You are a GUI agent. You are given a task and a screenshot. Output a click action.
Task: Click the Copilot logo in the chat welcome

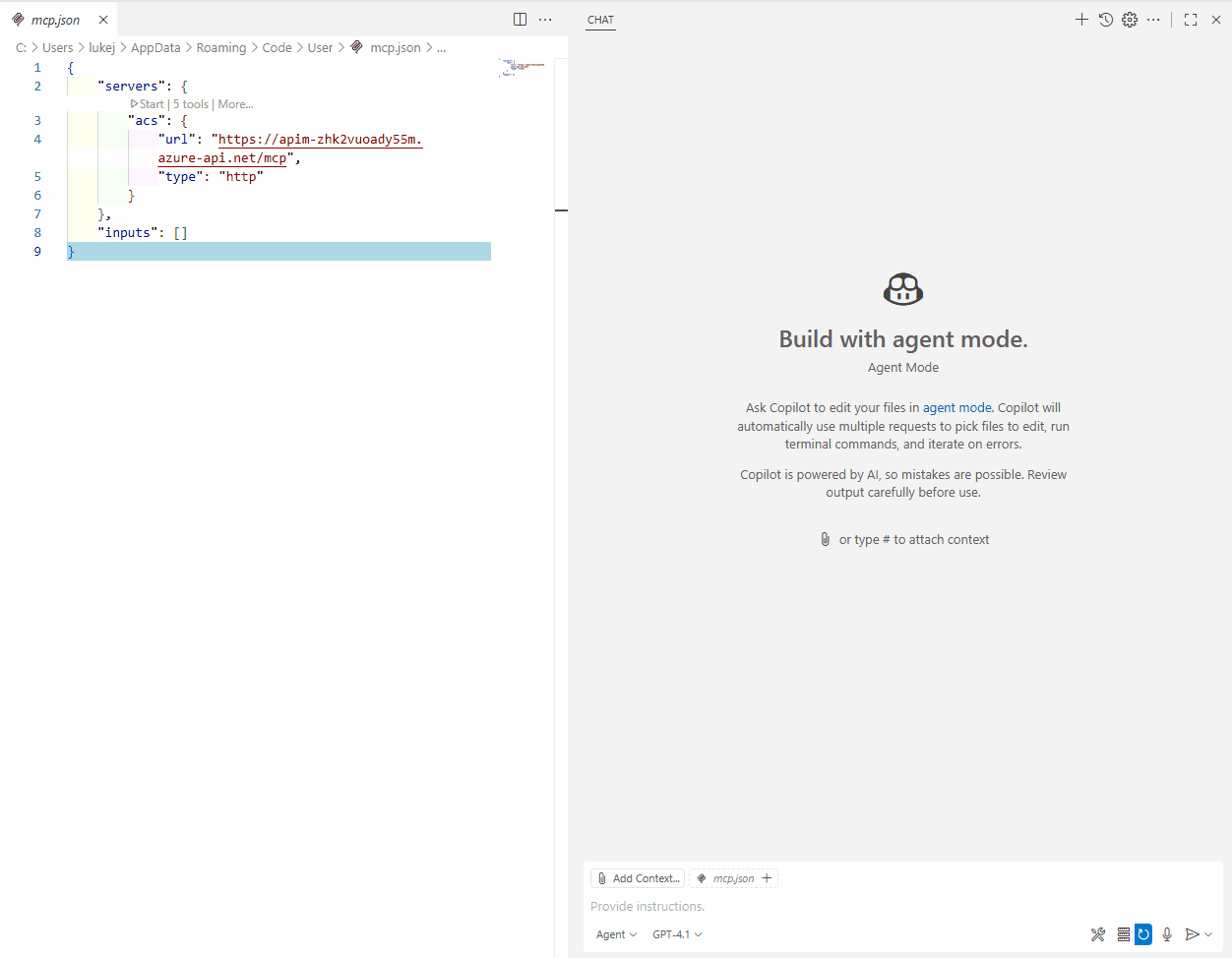pos(903,289)
